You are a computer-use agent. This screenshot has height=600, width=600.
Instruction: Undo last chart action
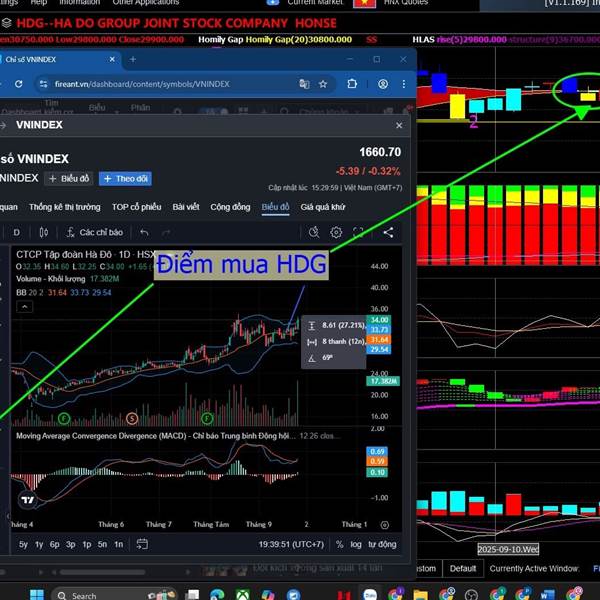click(x=144, y=232)
